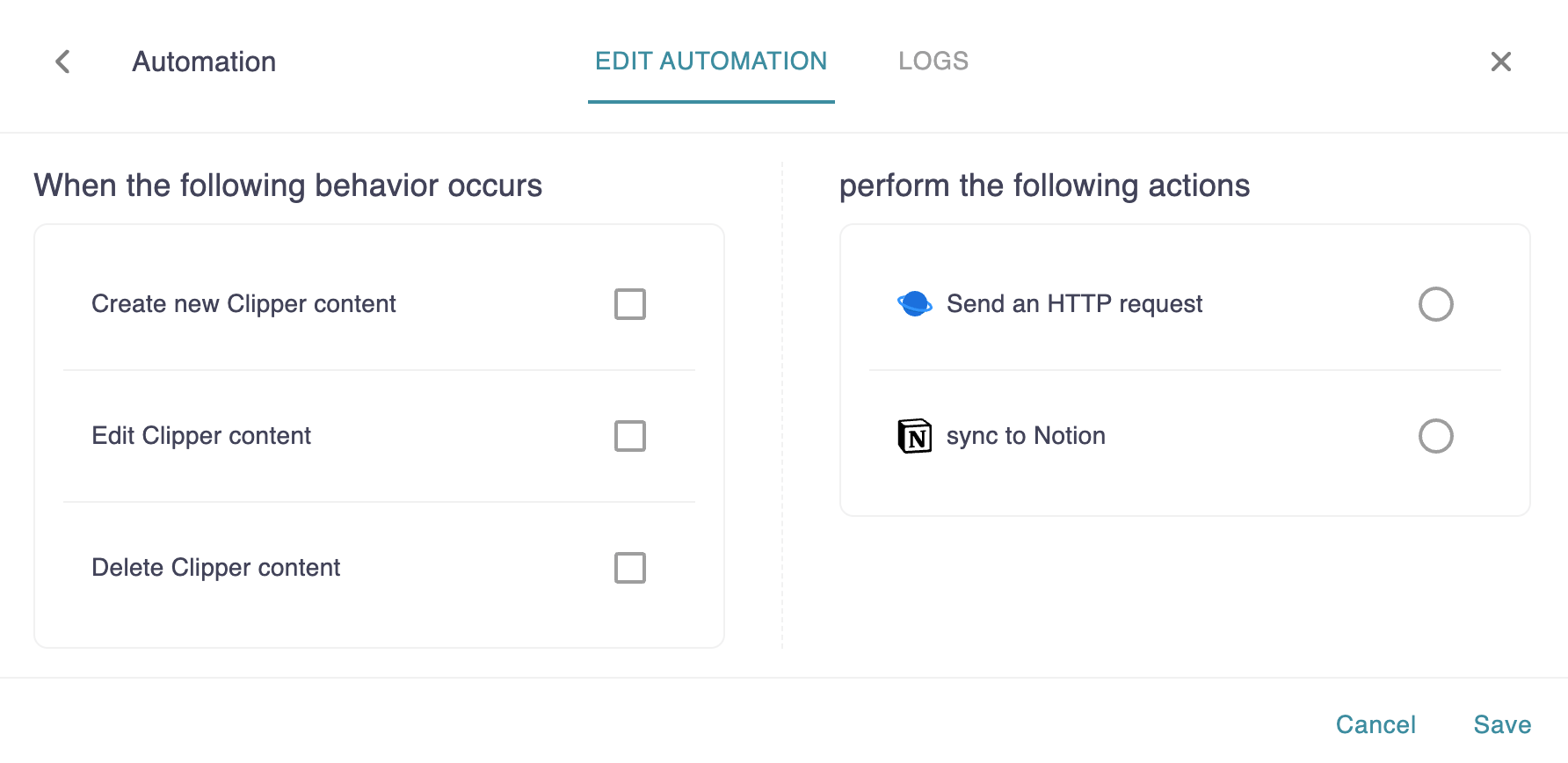Click the Edit Clipper content label
The height and width of the screenshot is (763, 1568).
click(201, 436)
